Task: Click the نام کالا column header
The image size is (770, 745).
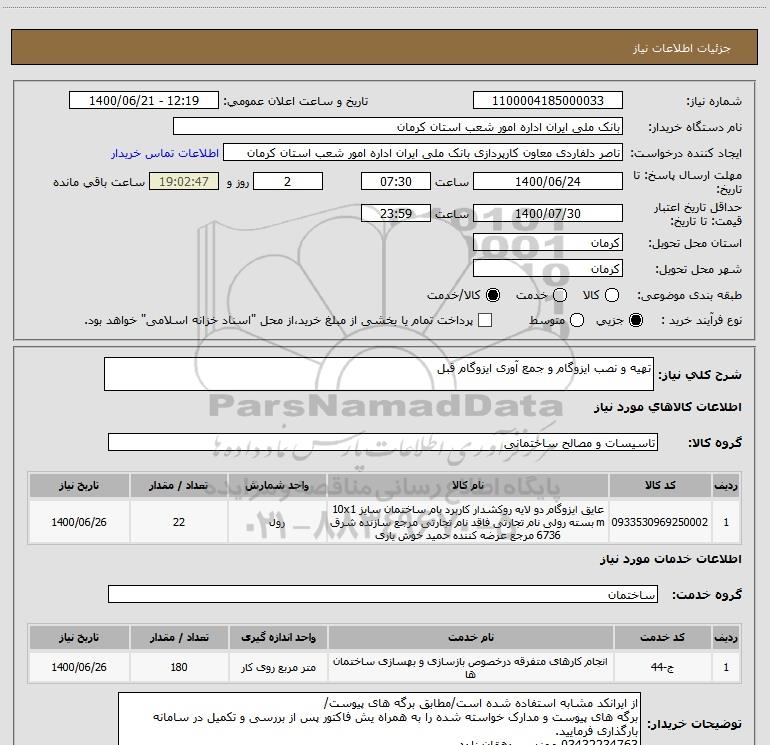Action: point(468,485)
